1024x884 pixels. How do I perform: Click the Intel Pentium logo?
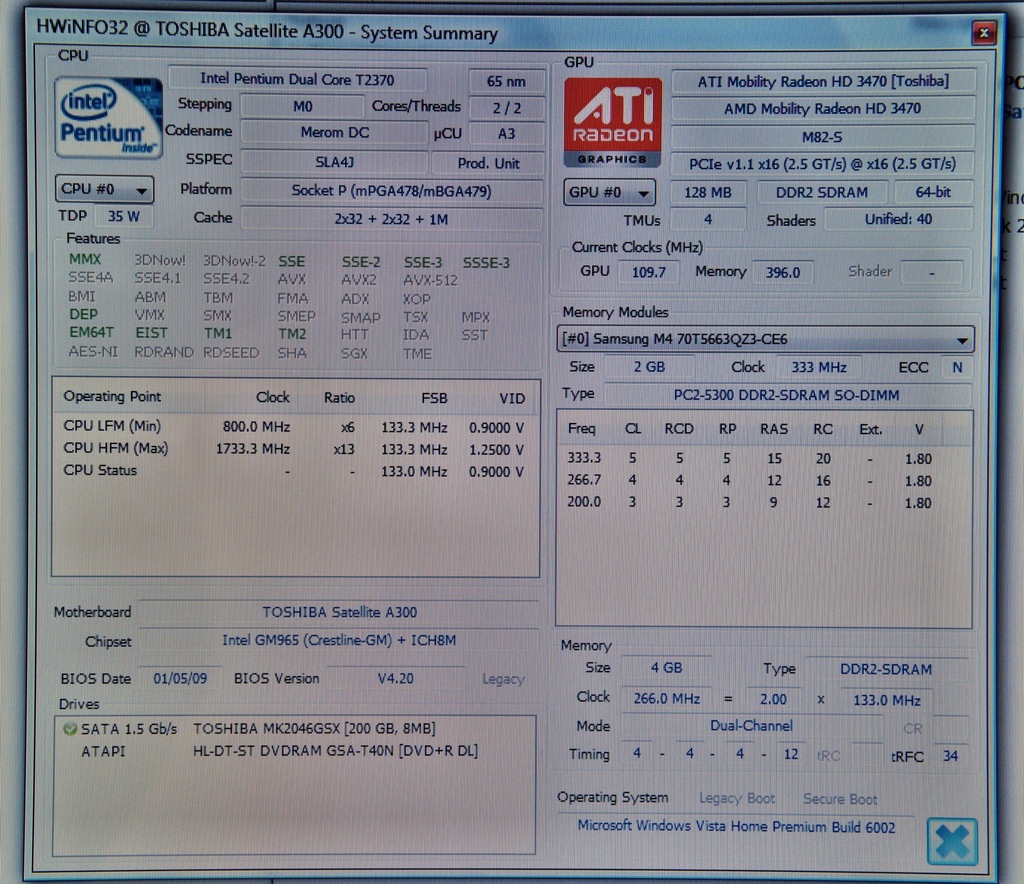(x=108, y=118)
